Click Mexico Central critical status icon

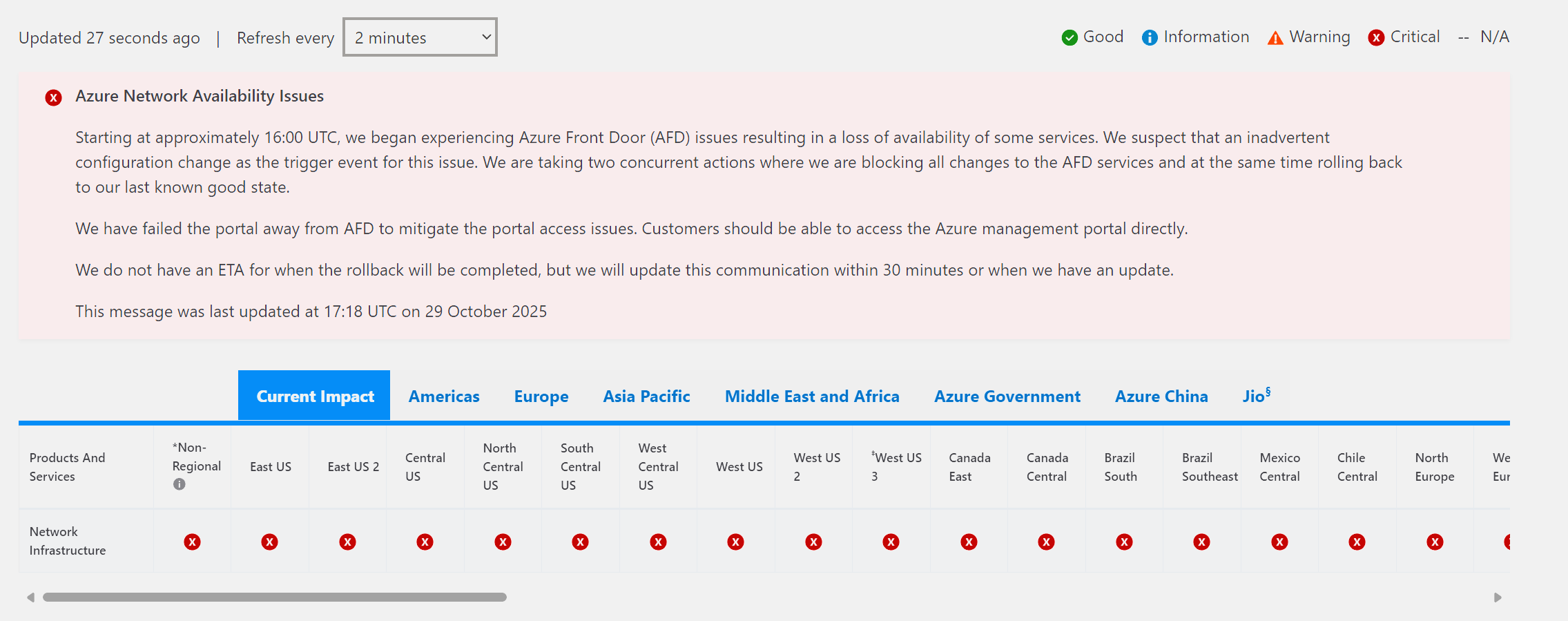click(x=1279, y=542)
